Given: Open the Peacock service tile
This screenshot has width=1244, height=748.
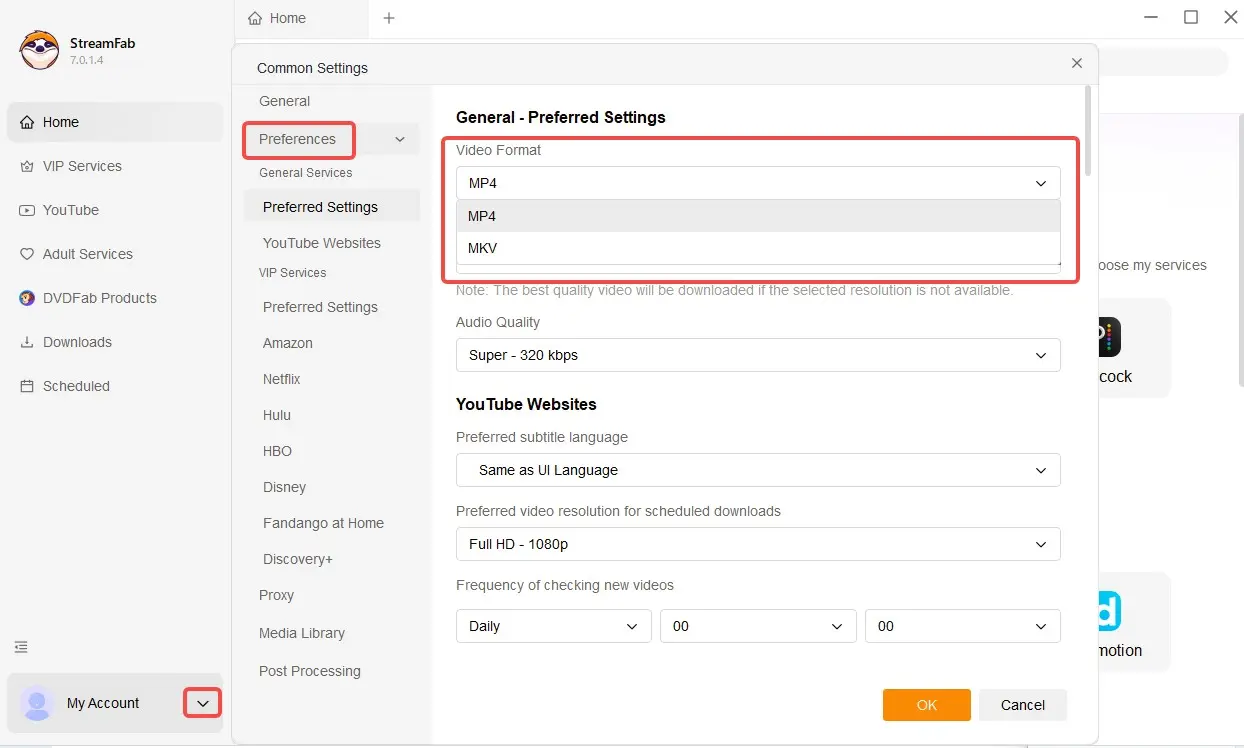Looking at the screenshot, I should [1134, 347].
